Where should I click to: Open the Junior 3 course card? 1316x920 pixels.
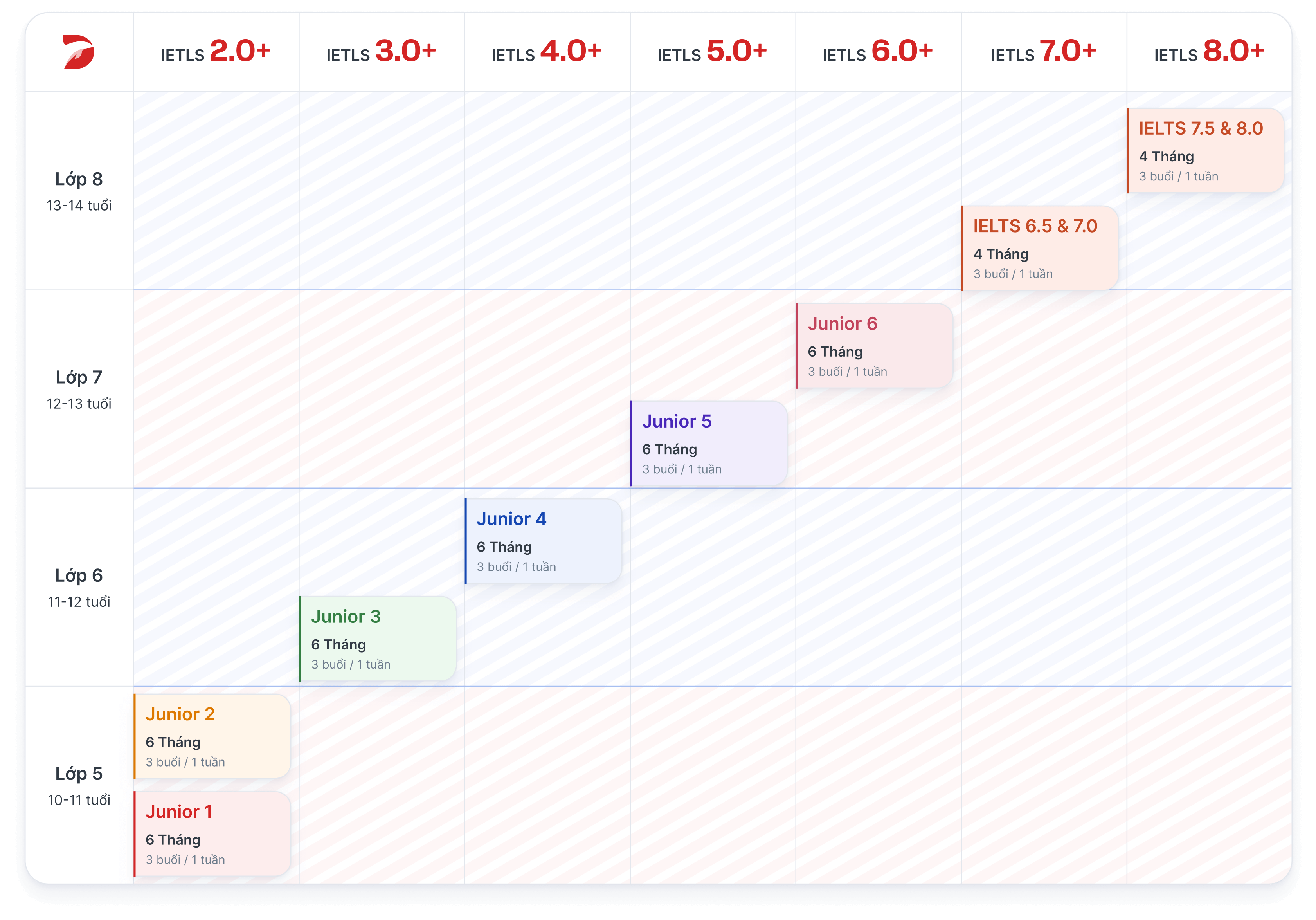point(378,639)
